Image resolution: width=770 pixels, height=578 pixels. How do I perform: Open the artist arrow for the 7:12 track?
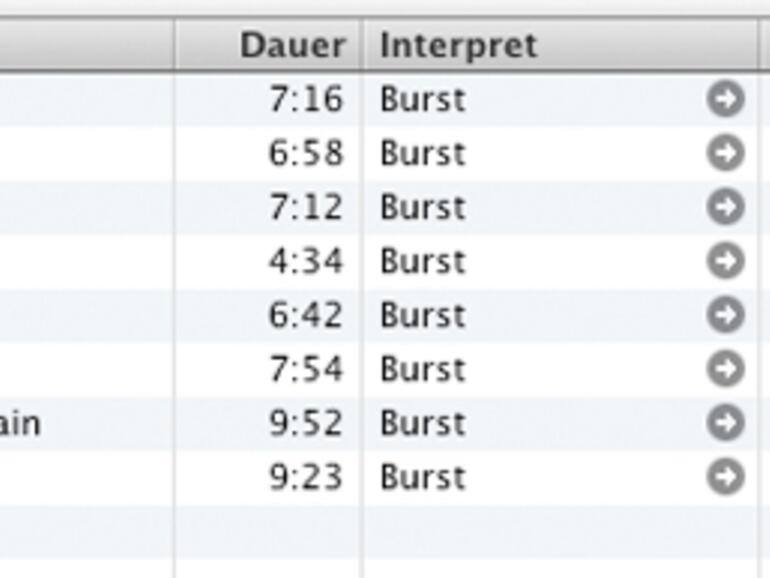pyautogui.click(x=725, y=207)
